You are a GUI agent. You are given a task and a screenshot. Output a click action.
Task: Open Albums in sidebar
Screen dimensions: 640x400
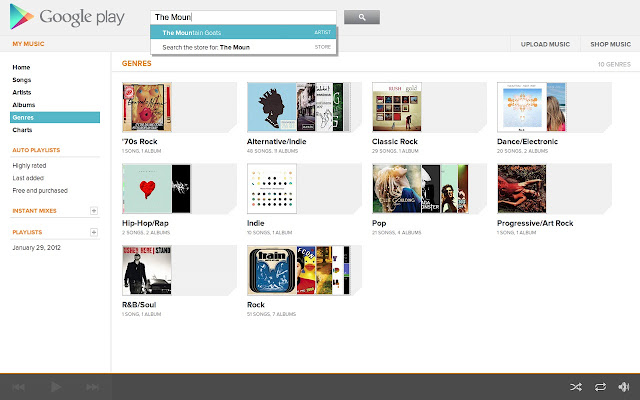tap(24, 105)
